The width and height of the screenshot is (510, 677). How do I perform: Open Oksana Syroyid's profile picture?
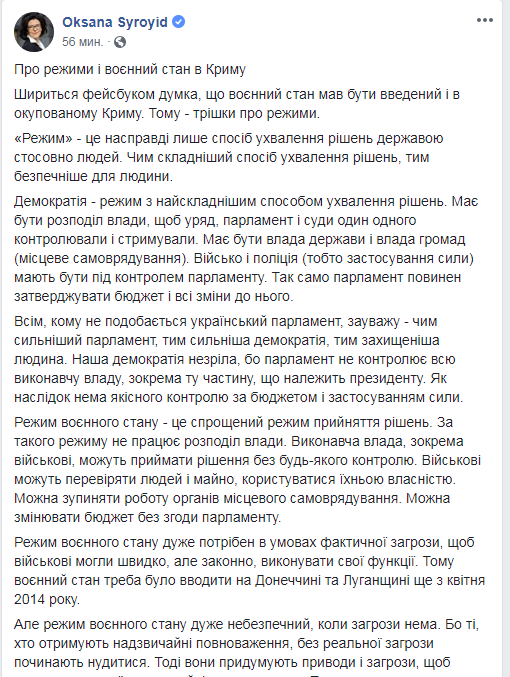[x=34, y=32]
